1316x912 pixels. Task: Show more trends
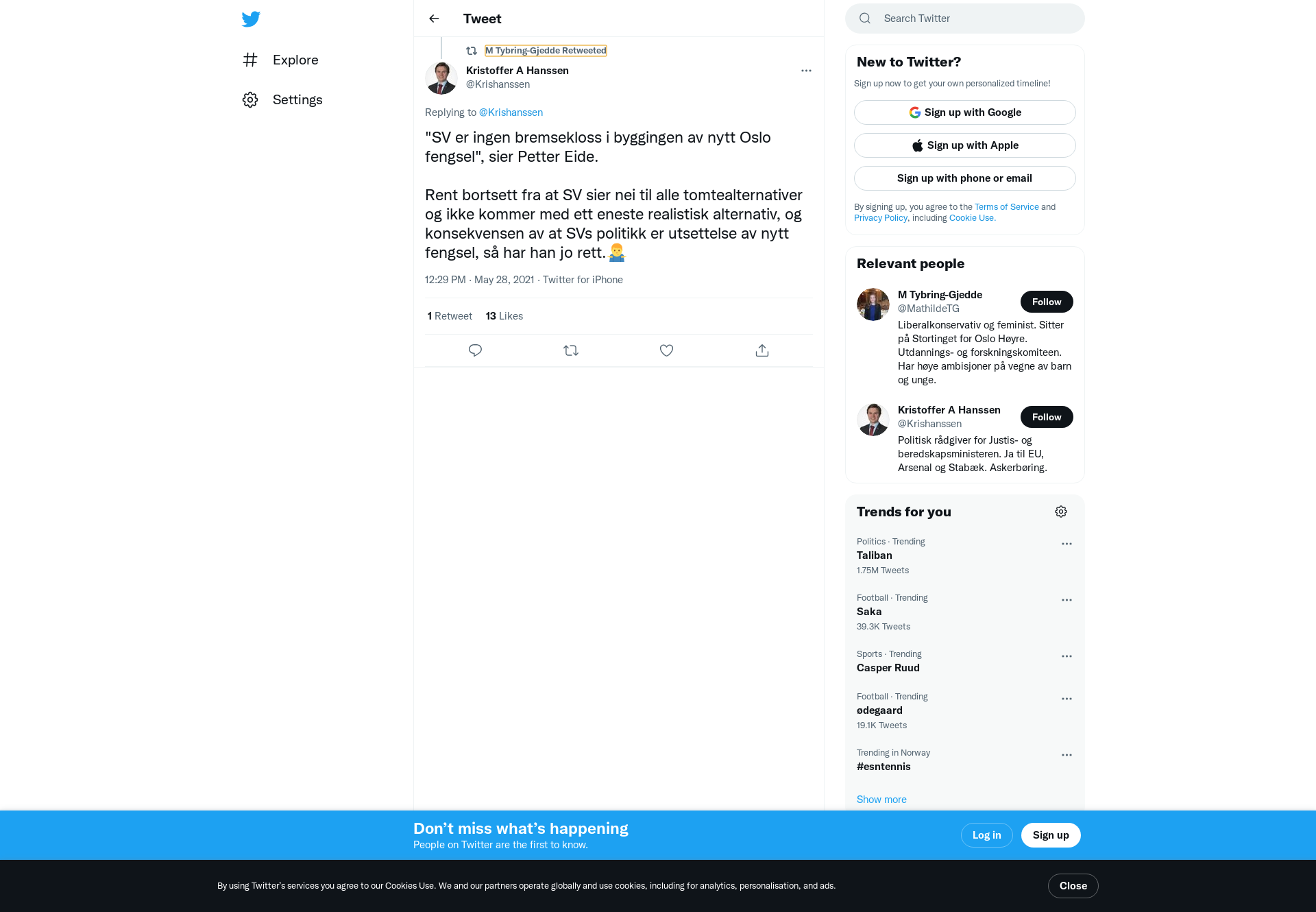point(881,800)
